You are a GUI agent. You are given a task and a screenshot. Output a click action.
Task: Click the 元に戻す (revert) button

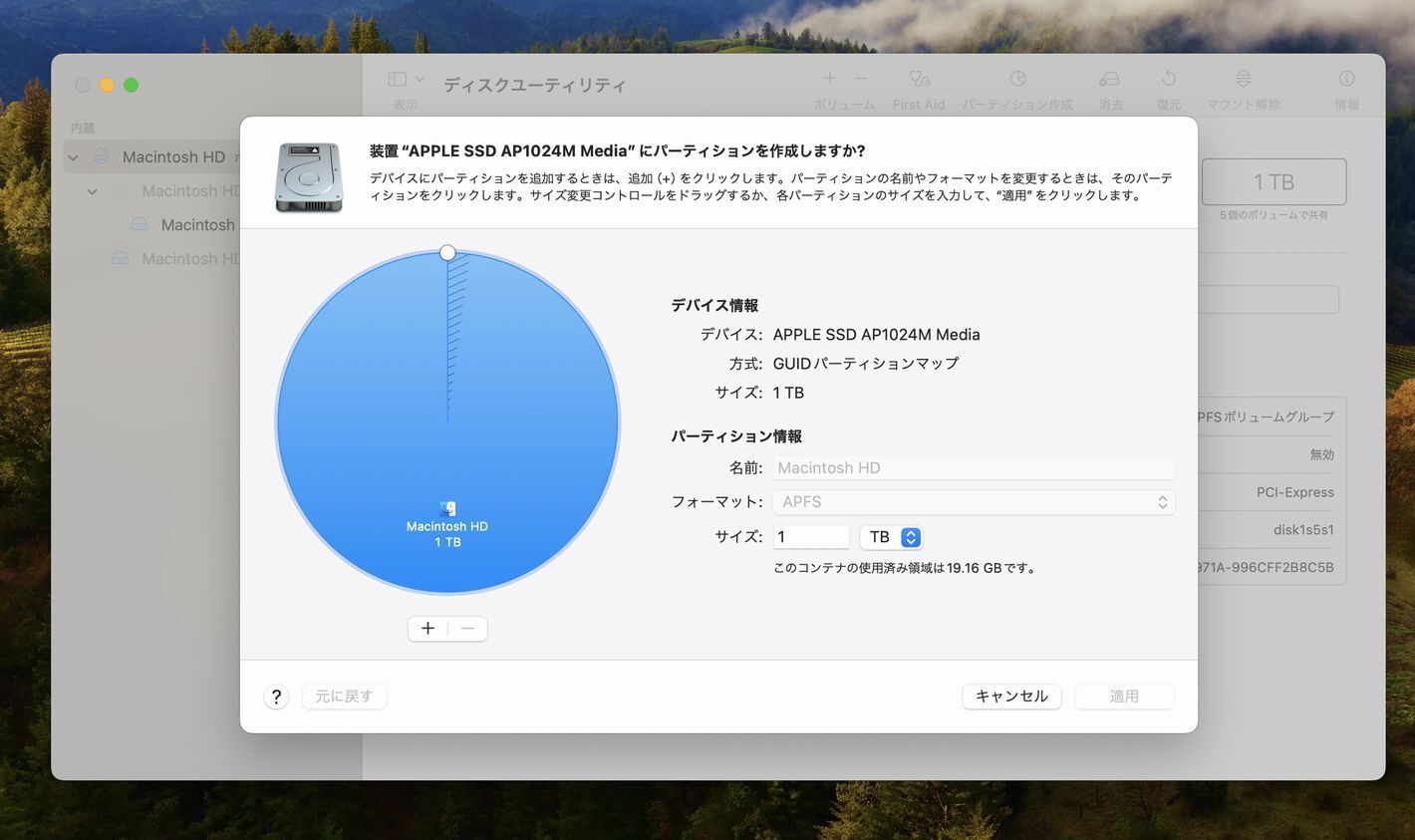point(344,697)
